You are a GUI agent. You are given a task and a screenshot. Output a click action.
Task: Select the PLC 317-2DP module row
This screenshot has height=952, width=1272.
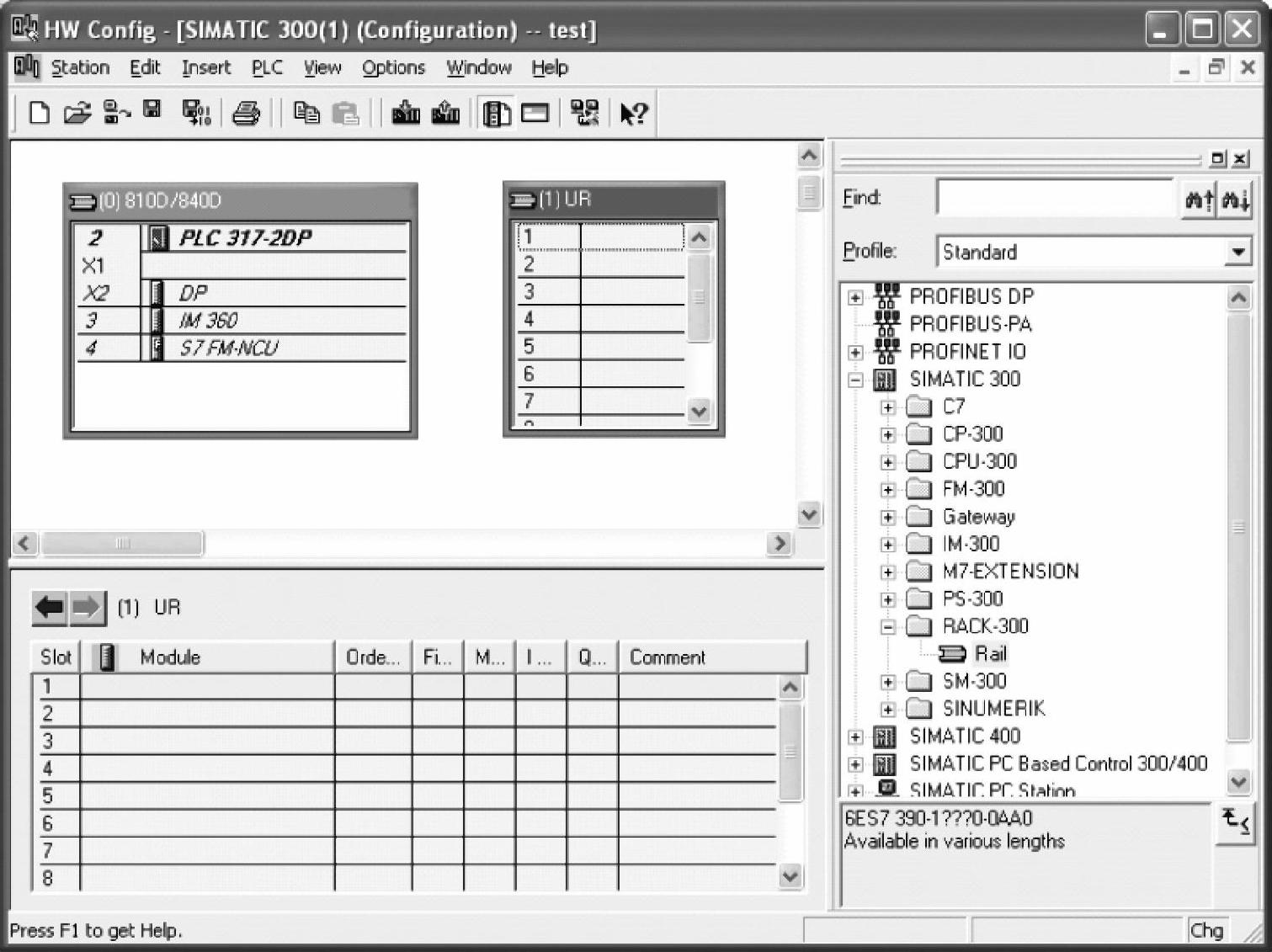coord(241,238)
